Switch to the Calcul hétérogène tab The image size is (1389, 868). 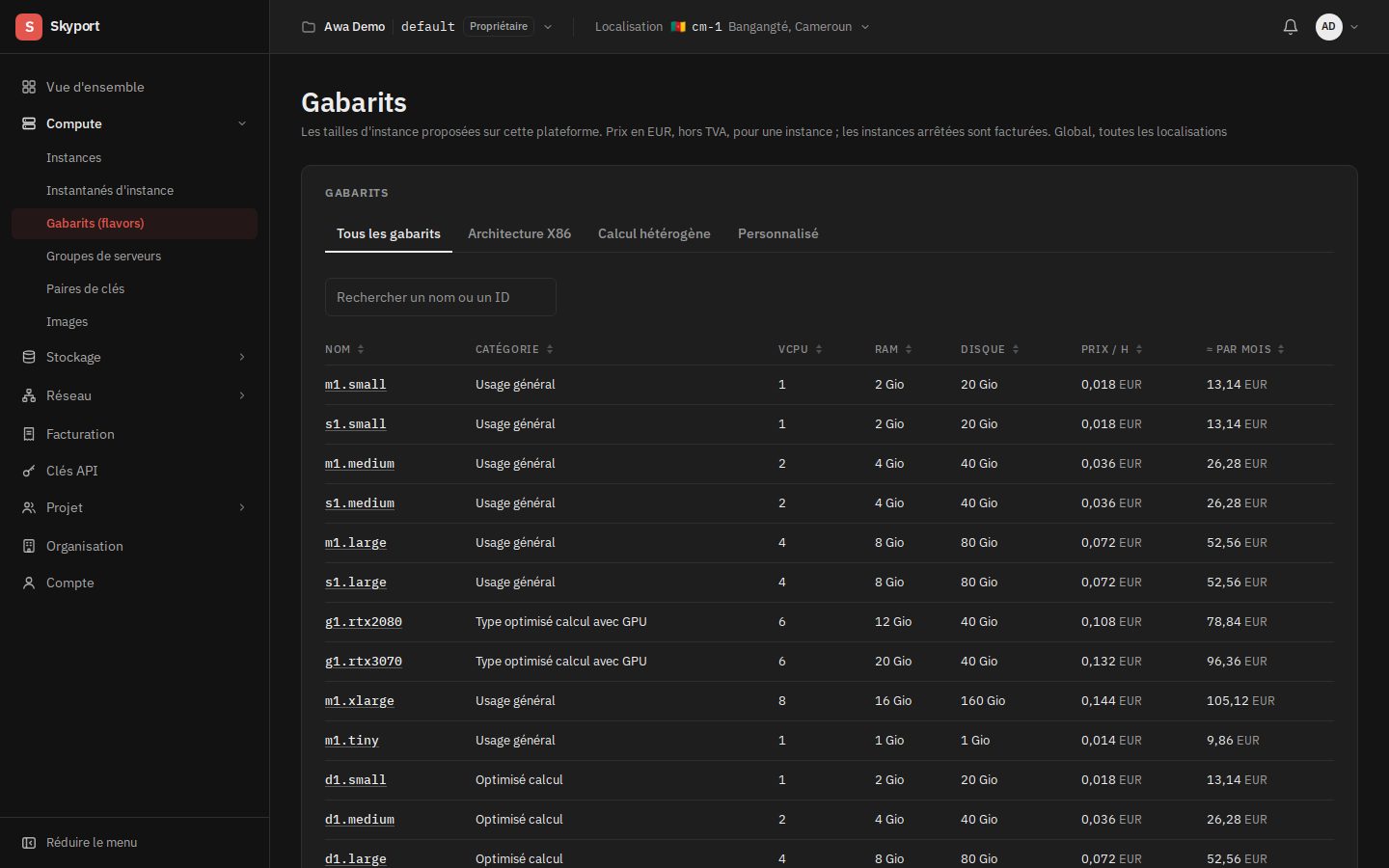pyautogui.click(x=654, y=233)
